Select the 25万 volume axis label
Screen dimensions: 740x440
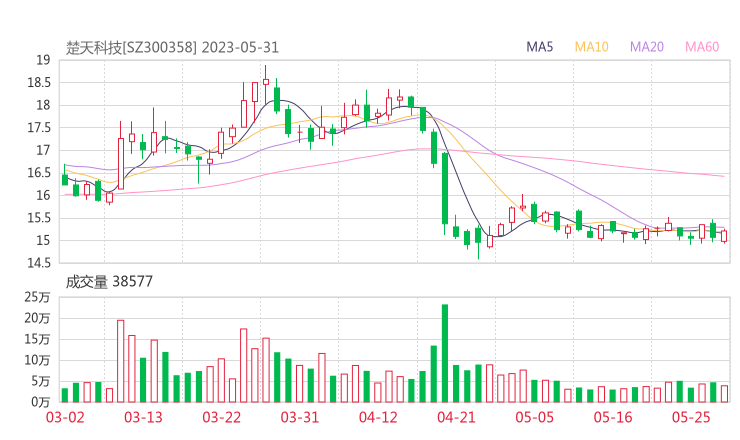[x=37, y=297]
